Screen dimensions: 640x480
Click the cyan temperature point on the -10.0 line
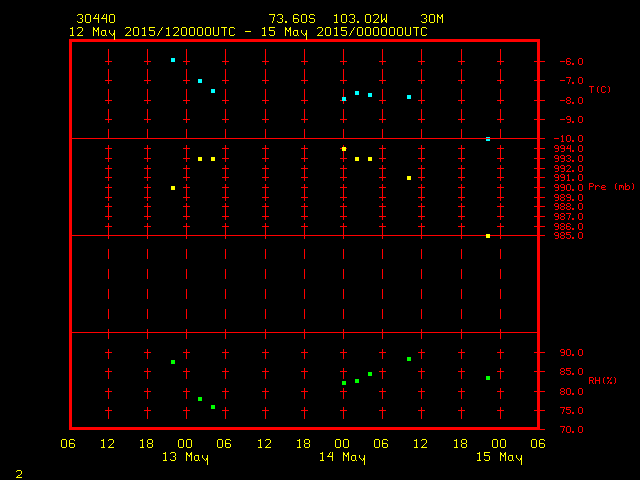click(488, 139)
